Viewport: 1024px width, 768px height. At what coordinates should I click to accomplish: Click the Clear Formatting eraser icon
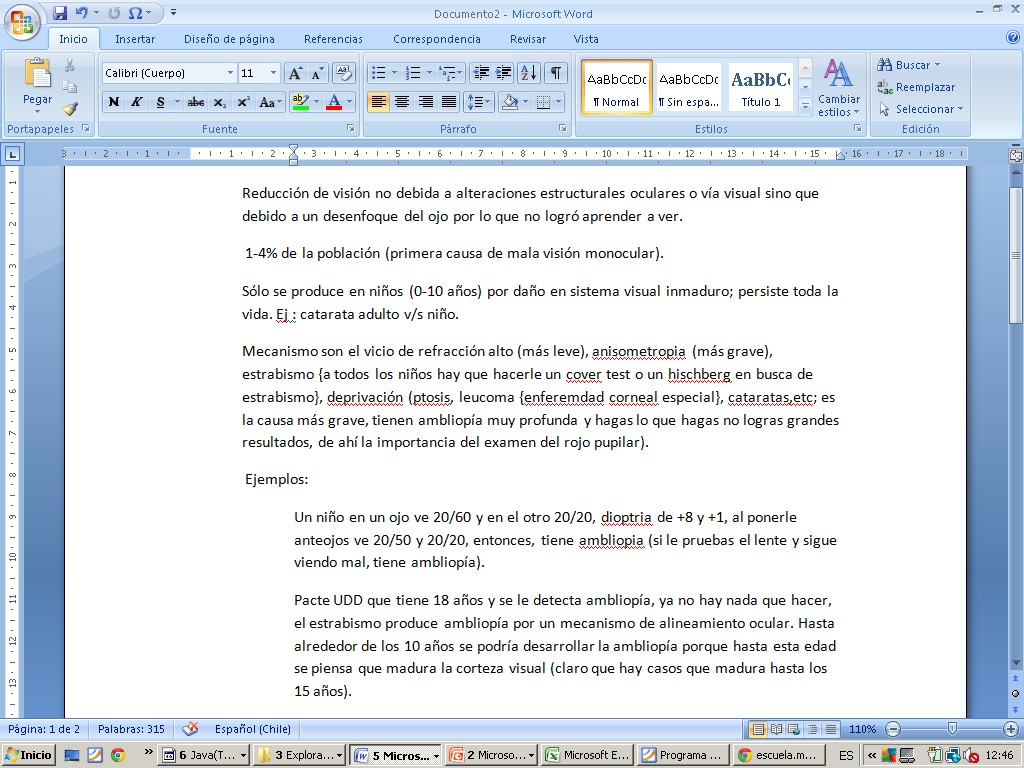pos(344,73)
